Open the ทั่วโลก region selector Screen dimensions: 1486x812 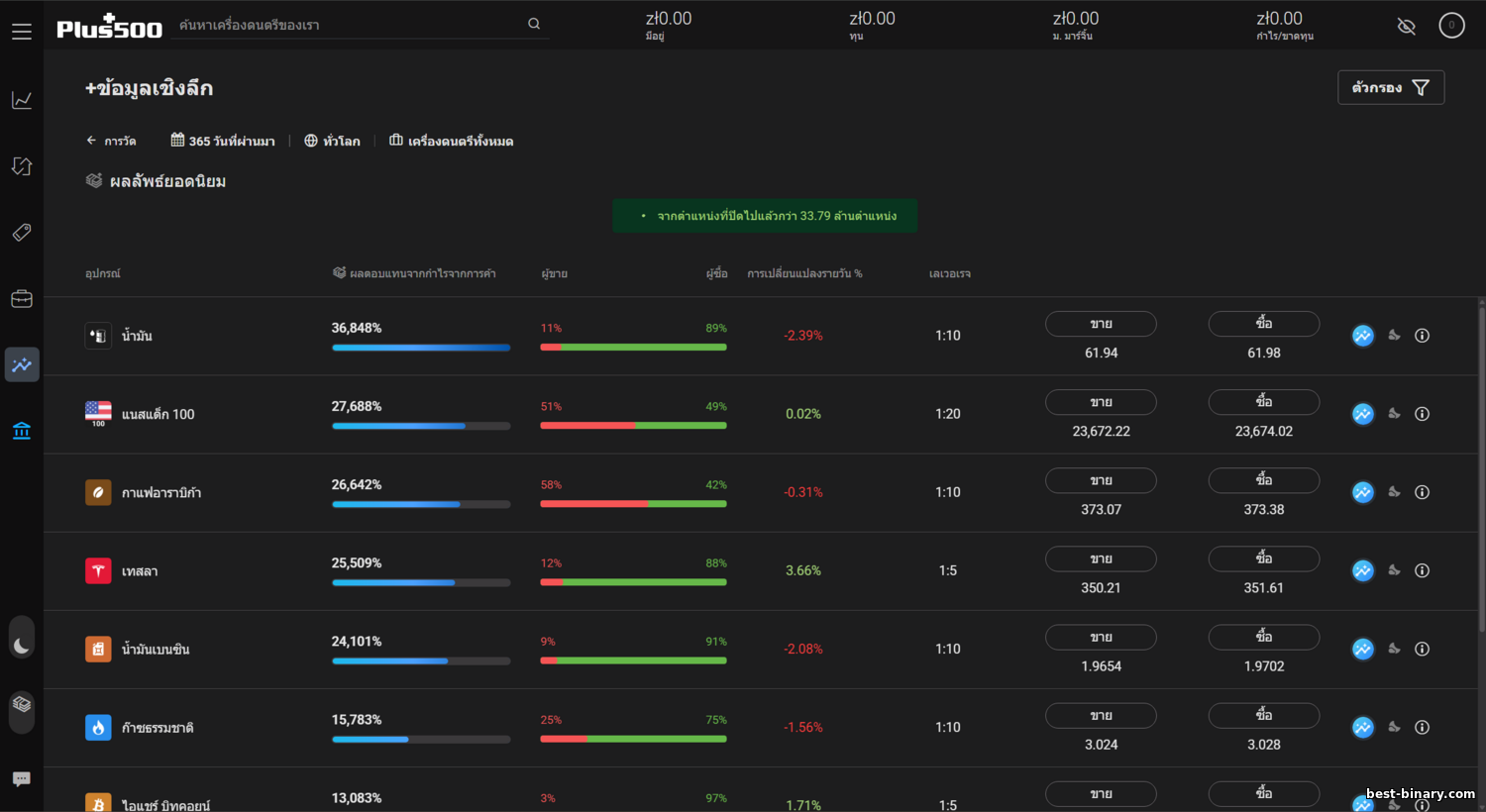(x=332, y=141)
